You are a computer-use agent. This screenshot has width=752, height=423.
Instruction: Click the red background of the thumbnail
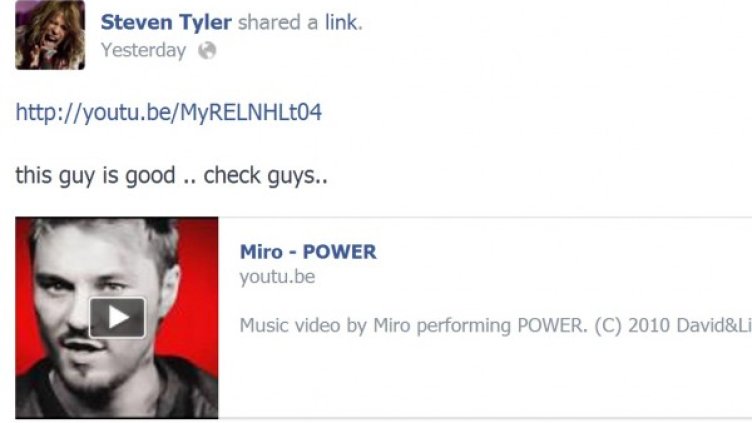tap(198, 288)
